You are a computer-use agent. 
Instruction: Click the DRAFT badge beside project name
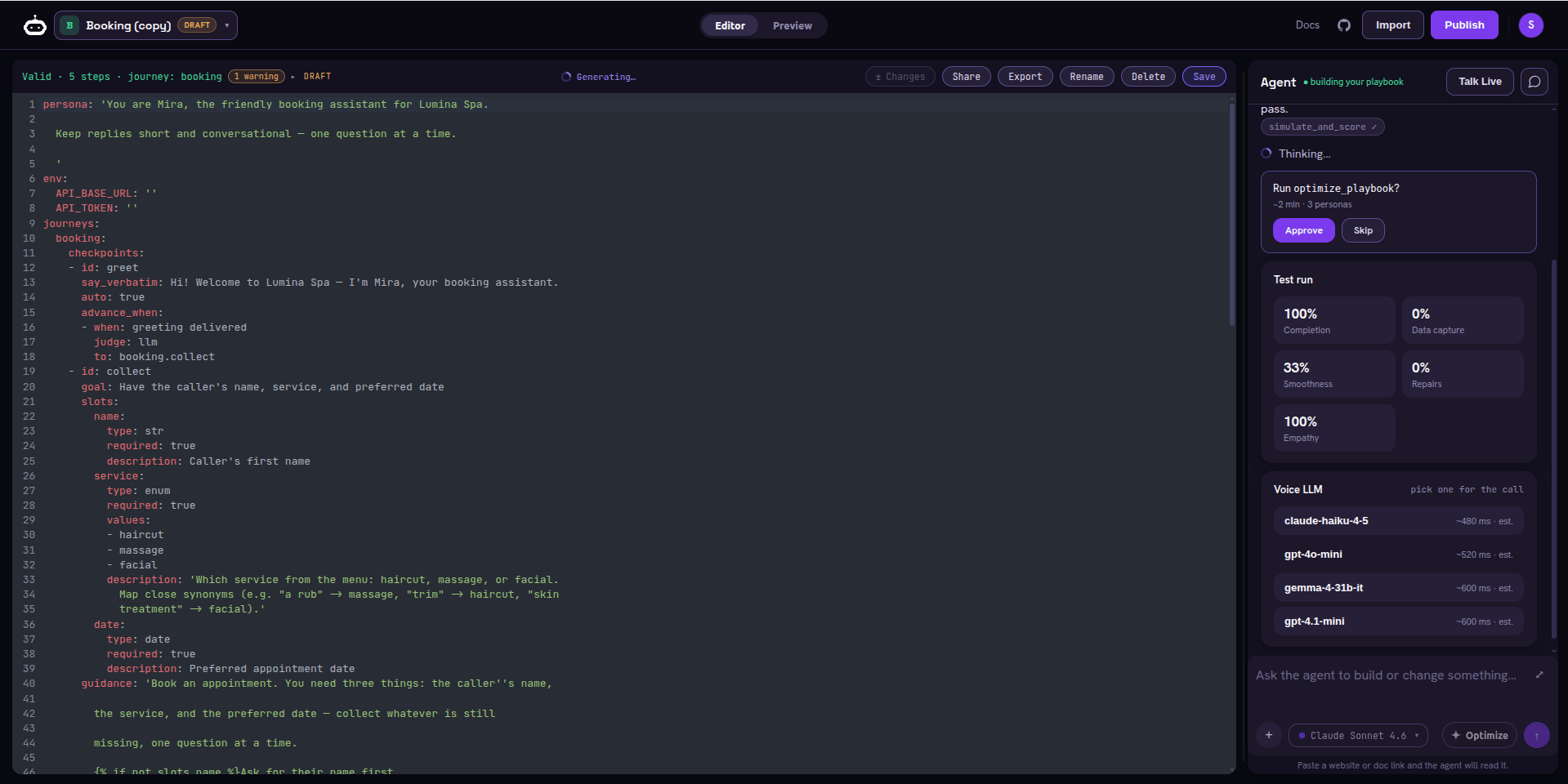[x=197, y=25]
